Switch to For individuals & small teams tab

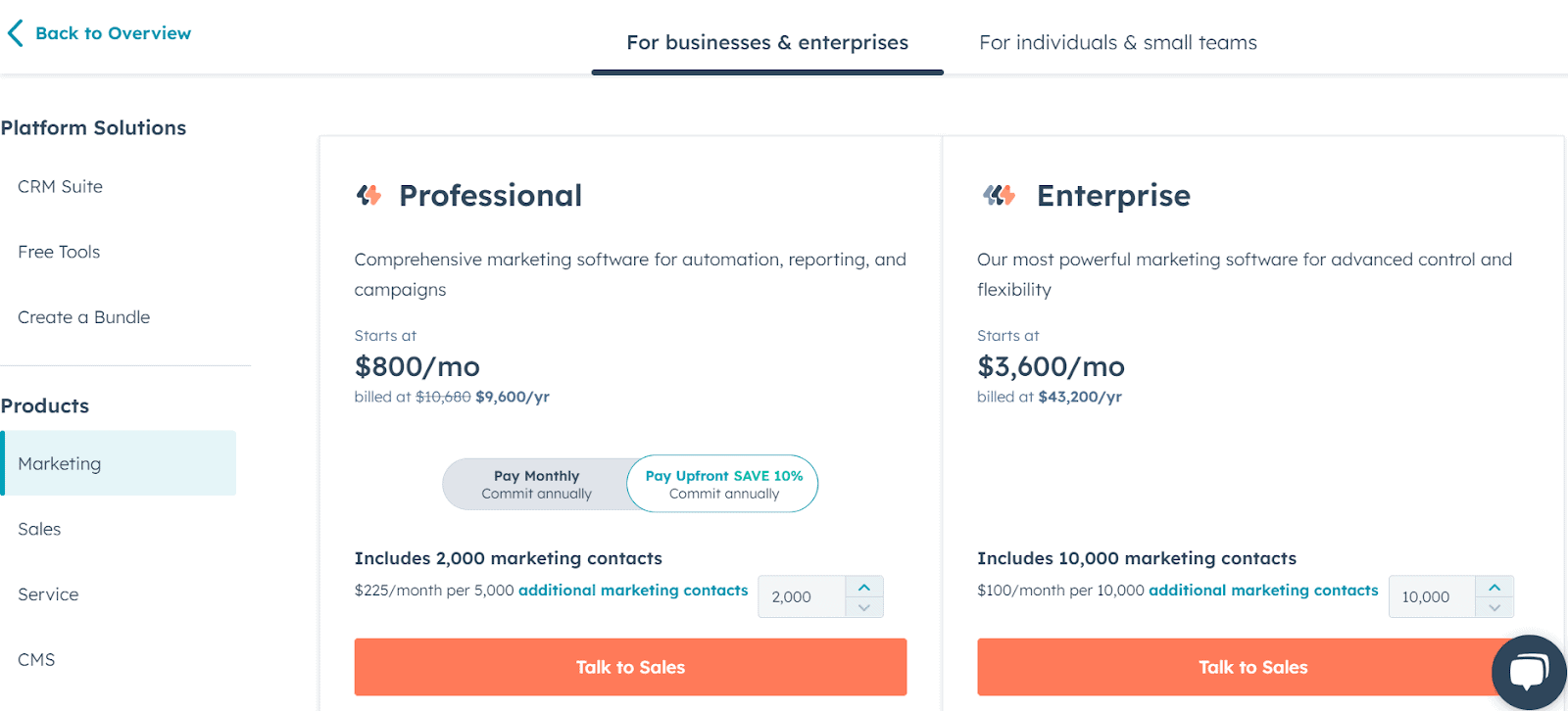(x=1117, y=43)
